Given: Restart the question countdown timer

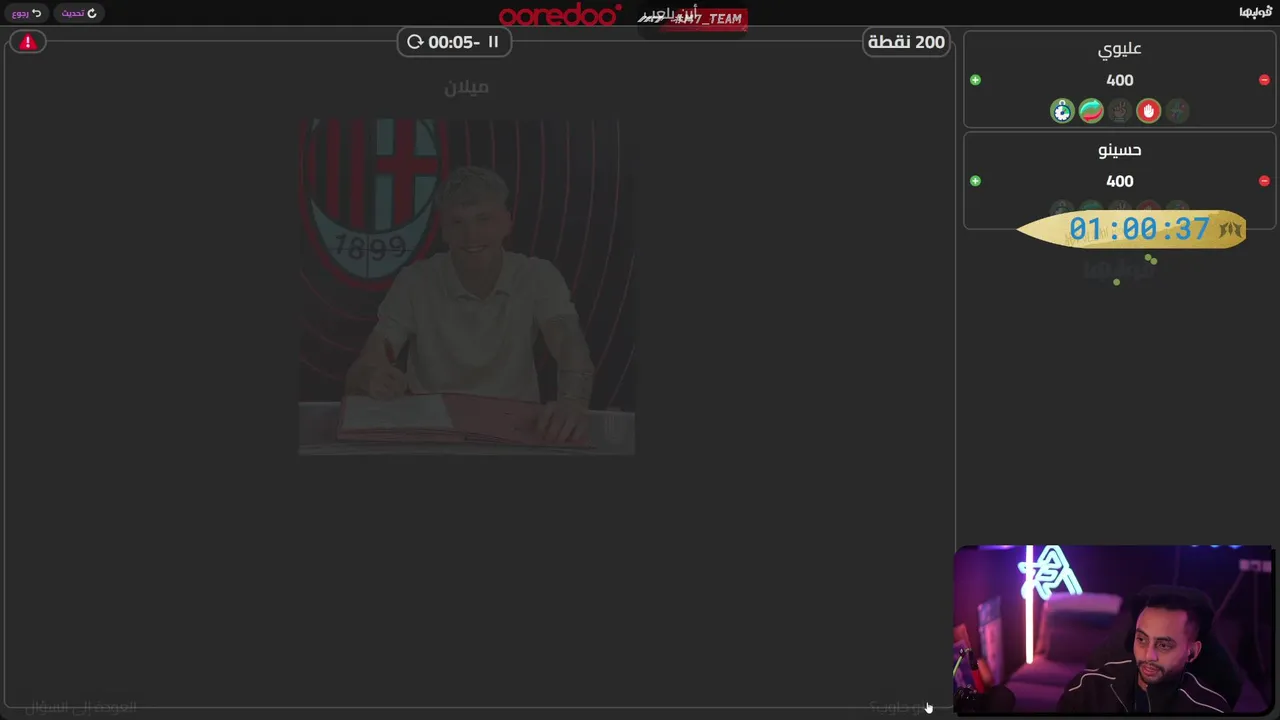Looking at the screenshot, I should click(x=415, y=42).
